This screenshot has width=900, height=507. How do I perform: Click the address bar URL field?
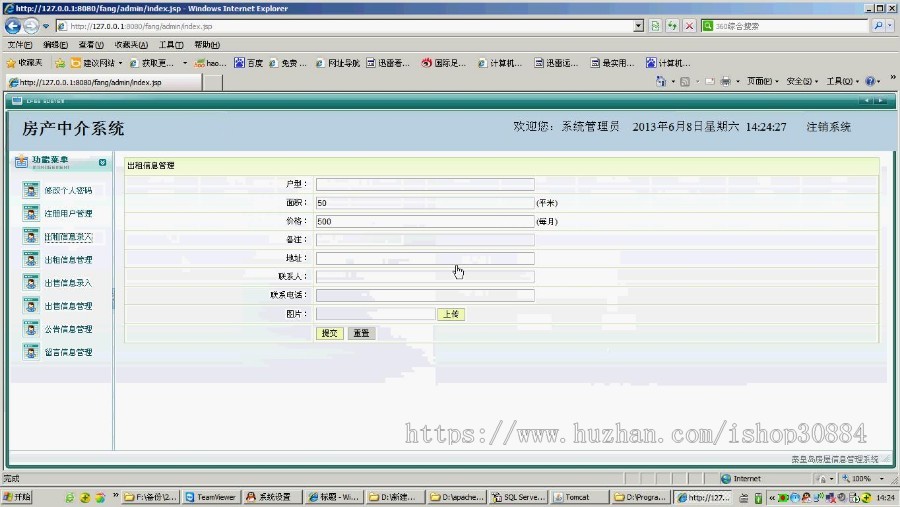click(x=344, y=26)
